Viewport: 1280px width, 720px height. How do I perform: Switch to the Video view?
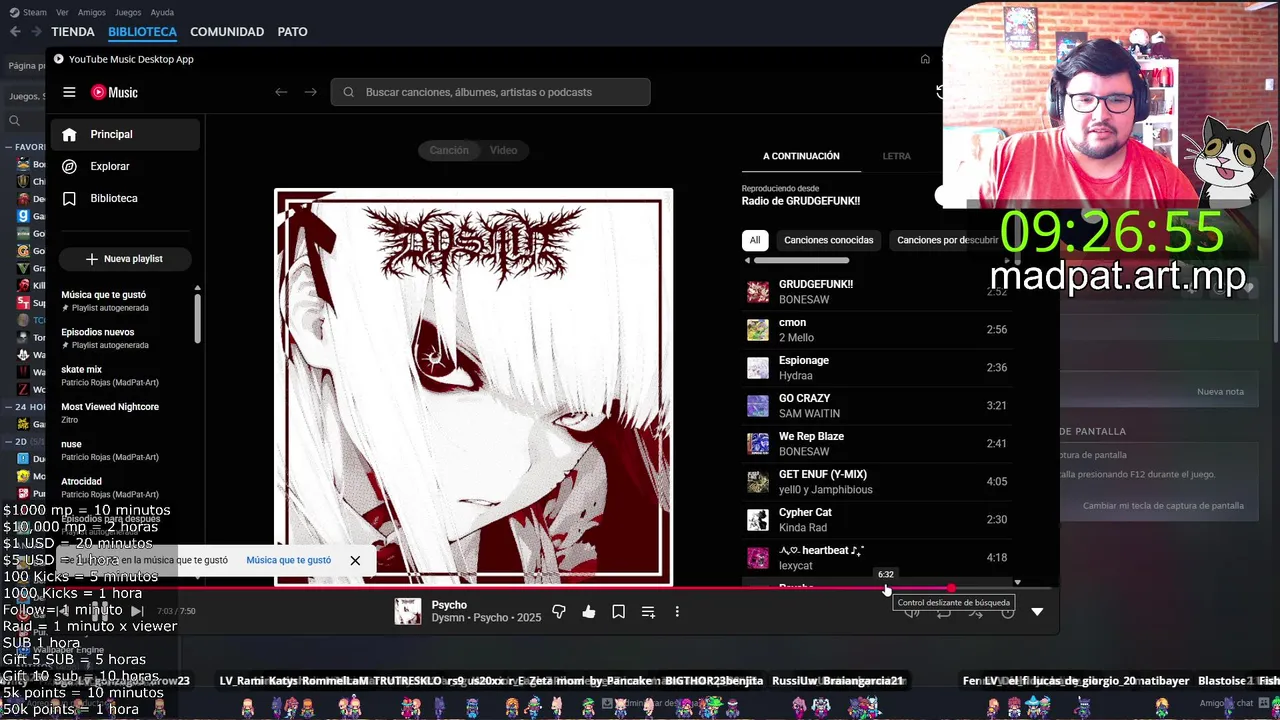[x=503, y=150]
